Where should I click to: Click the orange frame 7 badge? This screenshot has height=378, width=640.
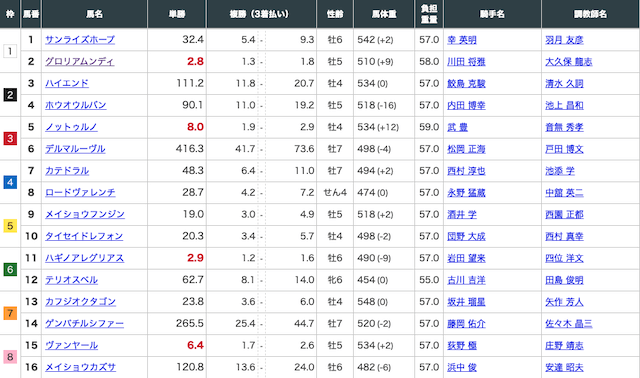[10, 313]
